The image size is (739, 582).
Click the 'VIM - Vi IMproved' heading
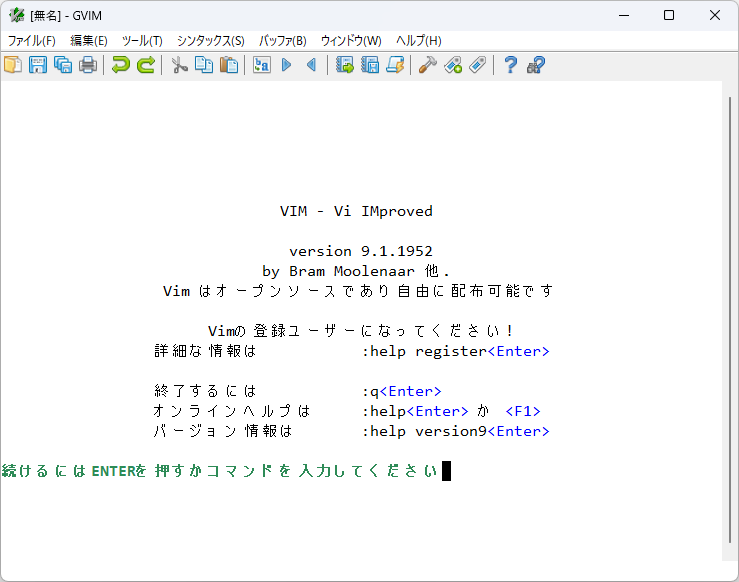click(356, 211)
